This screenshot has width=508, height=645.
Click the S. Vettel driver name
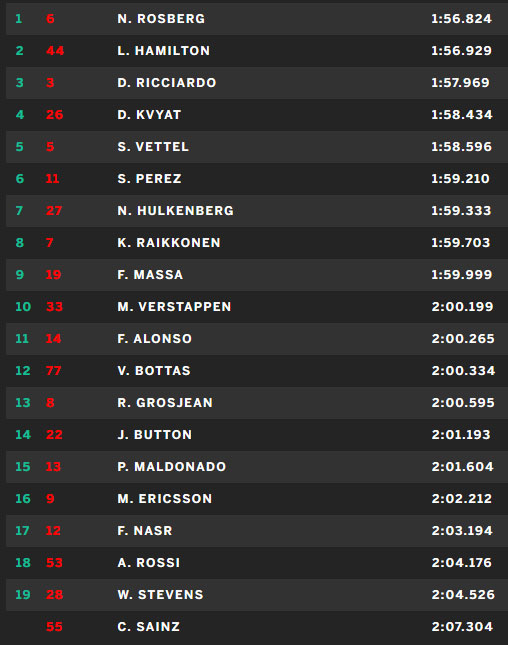point(153,147)
